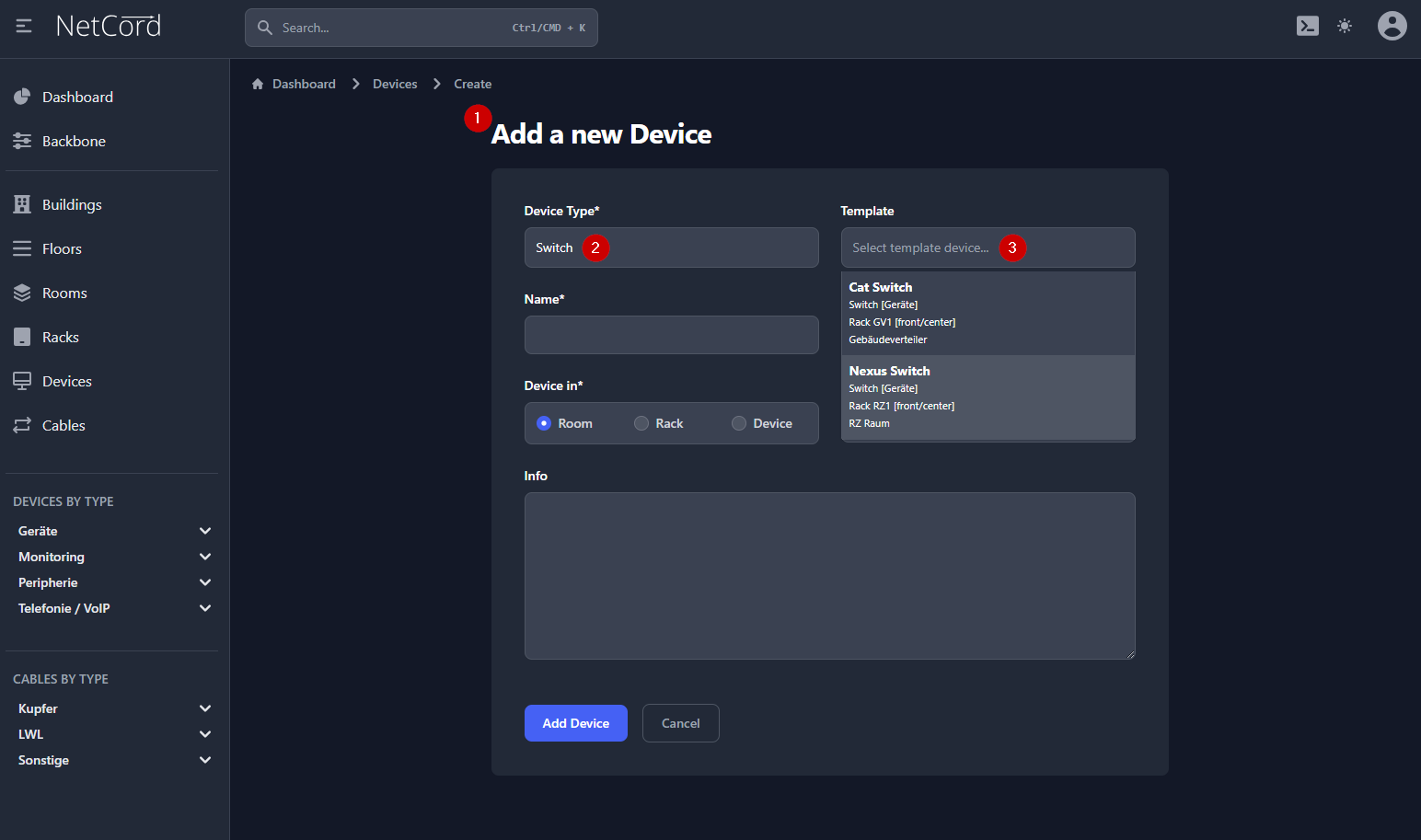Choose Nexus Switch template option
Image resolution: width=1421 pixels, height=840 pixels.
pyautogui.click(x=987, y=397)
